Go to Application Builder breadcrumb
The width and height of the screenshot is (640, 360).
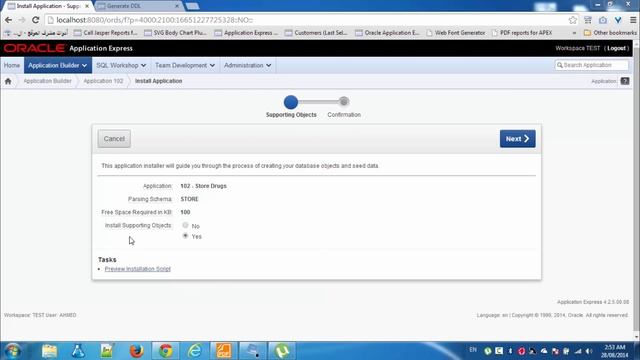(x=47, y=81)
